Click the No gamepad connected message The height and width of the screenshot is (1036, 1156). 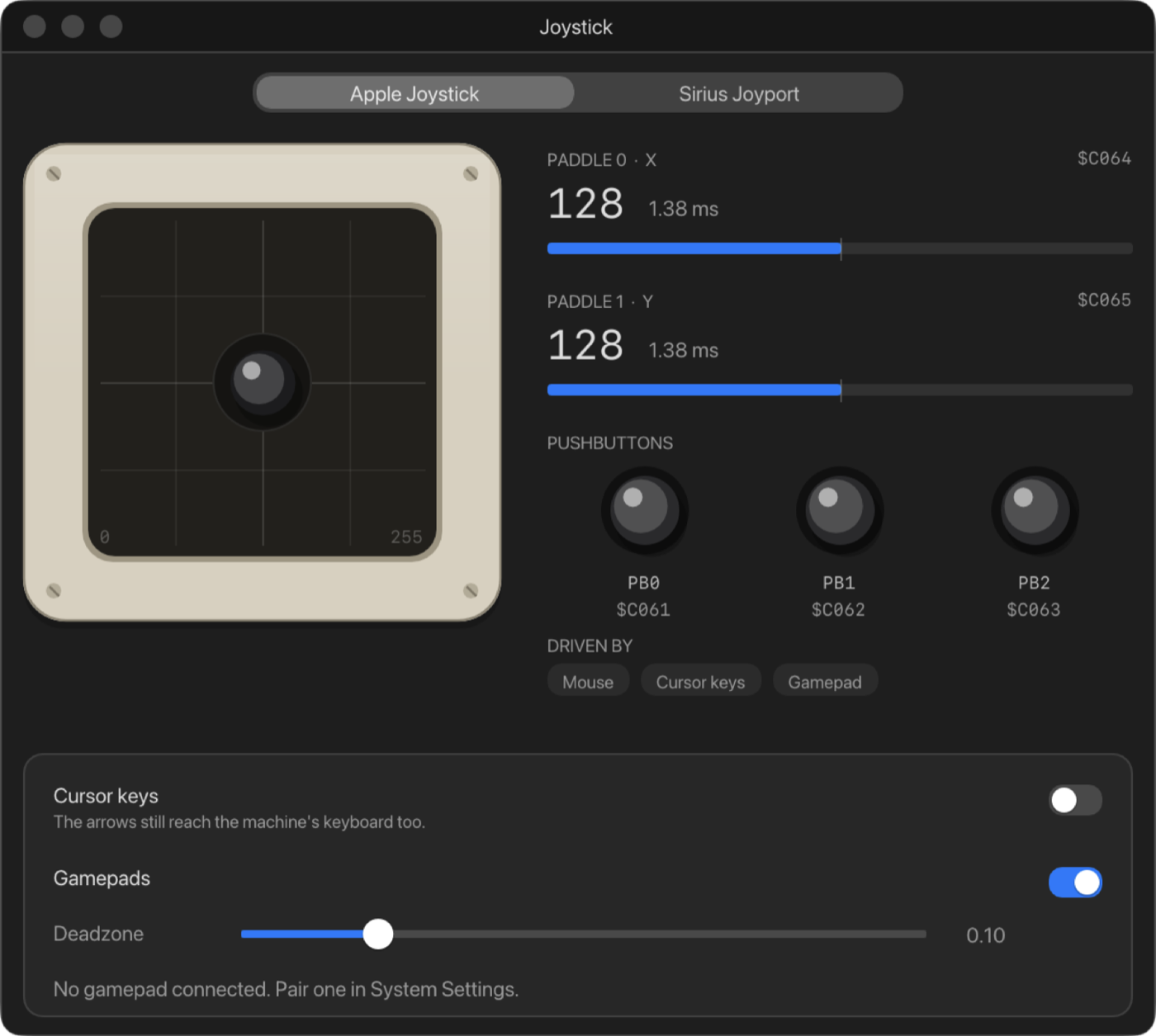[x=286, y=989]
